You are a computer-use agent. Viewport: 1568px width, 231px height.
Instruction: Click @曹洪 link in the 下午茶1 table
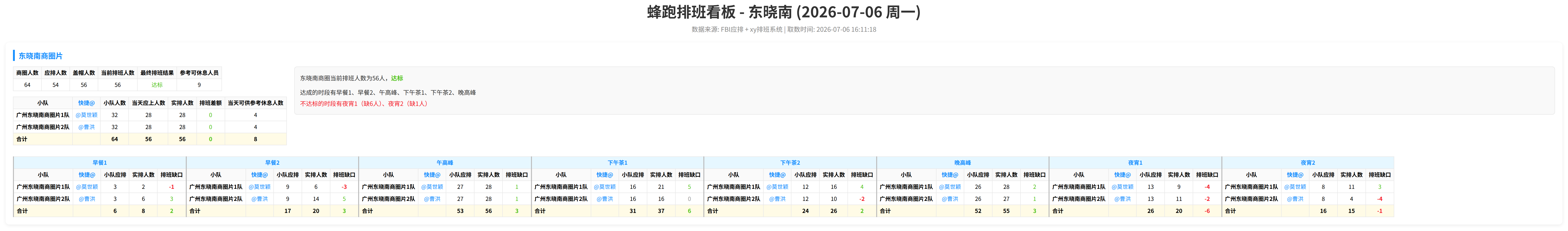pos(604,199)
